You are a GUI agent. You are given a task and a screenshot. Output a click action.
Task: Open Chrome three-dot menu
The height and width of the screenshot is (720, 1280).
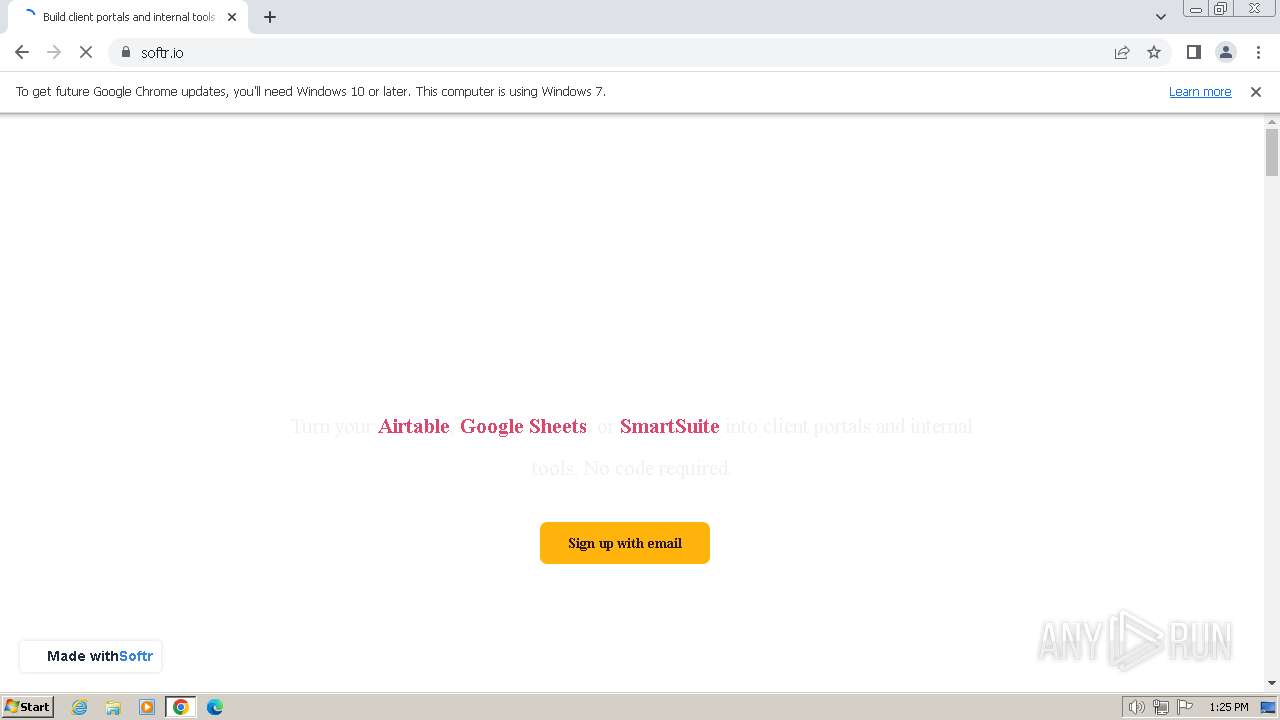pos(1258,52)
